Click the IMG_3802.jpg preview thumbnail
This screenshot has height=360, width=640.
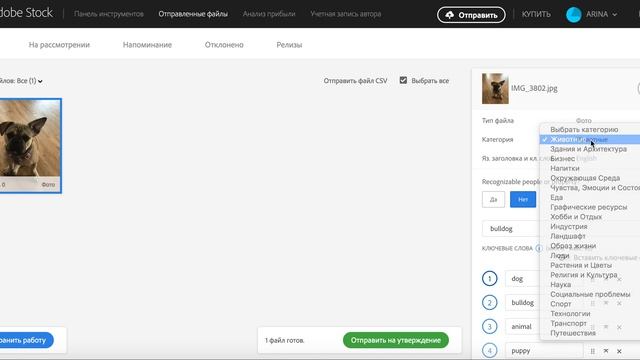(x=495, y=89)
